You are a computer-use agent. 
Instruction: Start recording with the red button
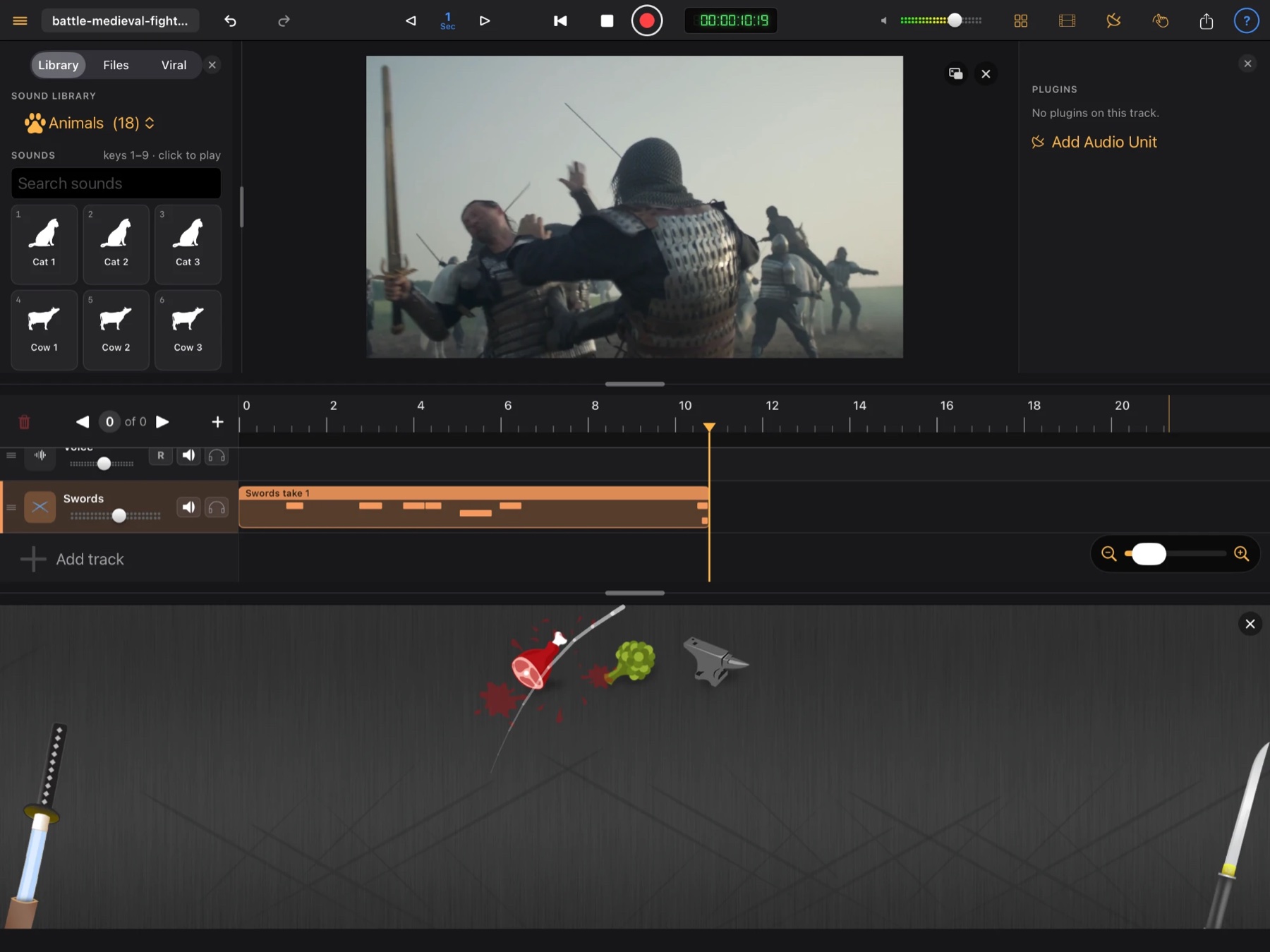pyautogui.click(x=647, y=20)
